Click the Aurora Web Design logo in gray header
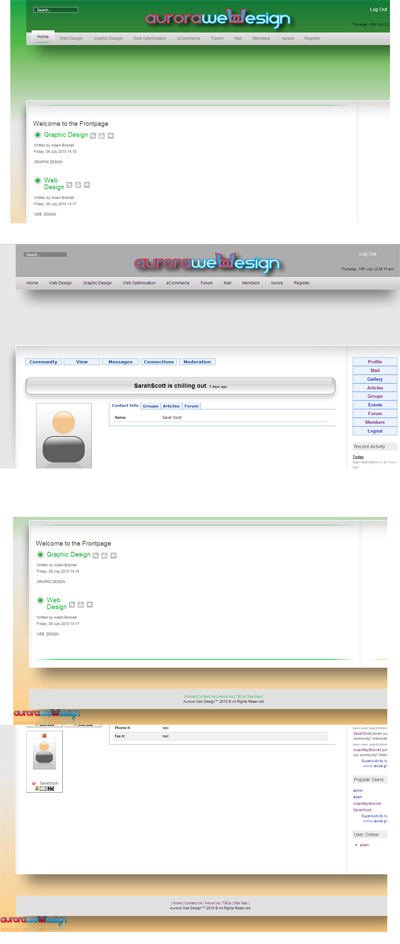The width and height of the screenshot is (400, 944). point(207,262)
